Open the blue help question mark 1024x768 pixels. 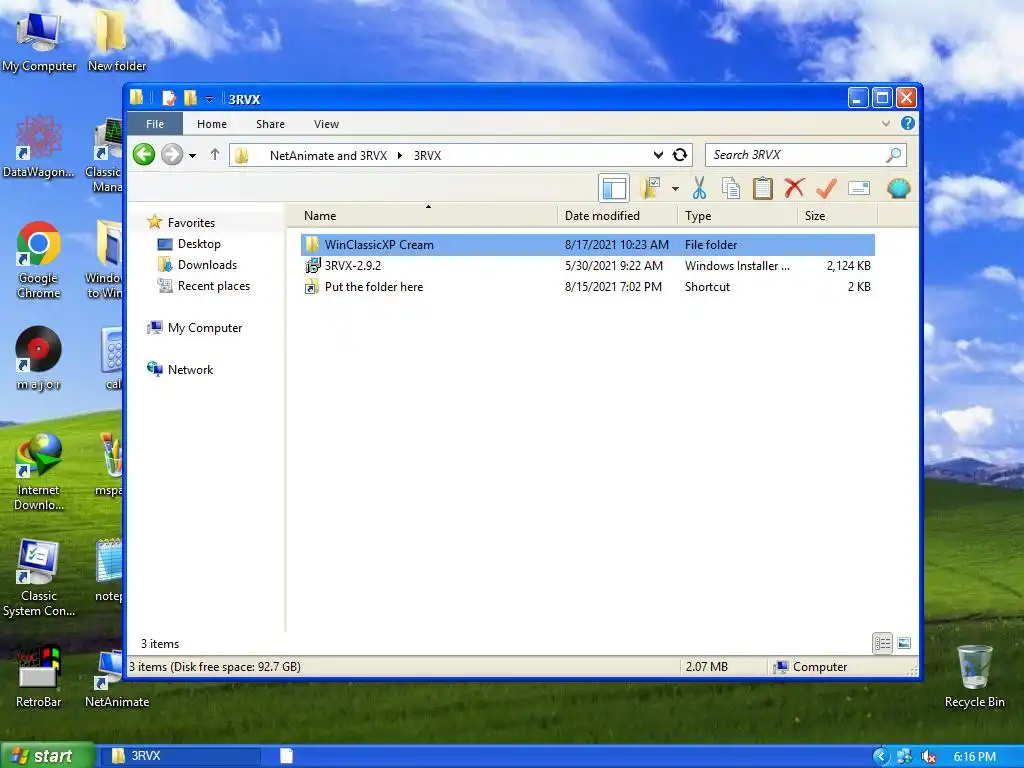pos(908,123)
